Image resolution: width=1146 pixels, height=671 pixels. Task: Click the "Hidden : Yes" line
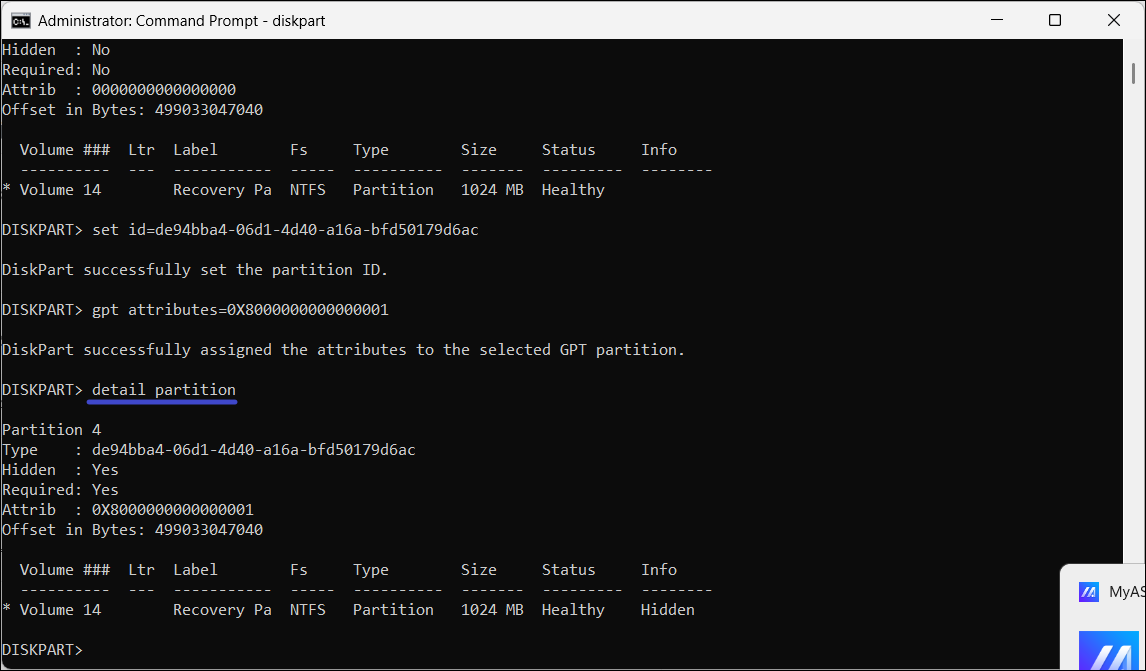coord(60,470)
